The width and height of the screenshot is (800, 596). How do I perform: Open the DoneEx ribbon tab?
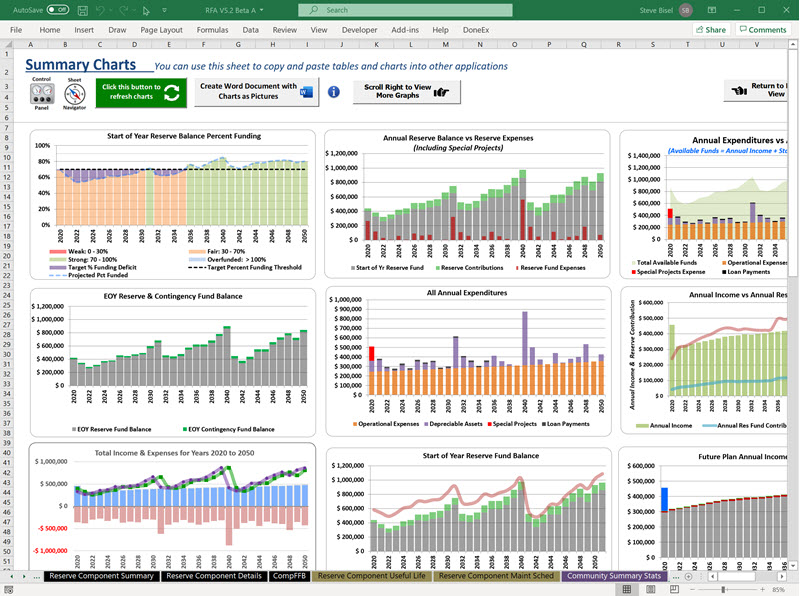476,30
